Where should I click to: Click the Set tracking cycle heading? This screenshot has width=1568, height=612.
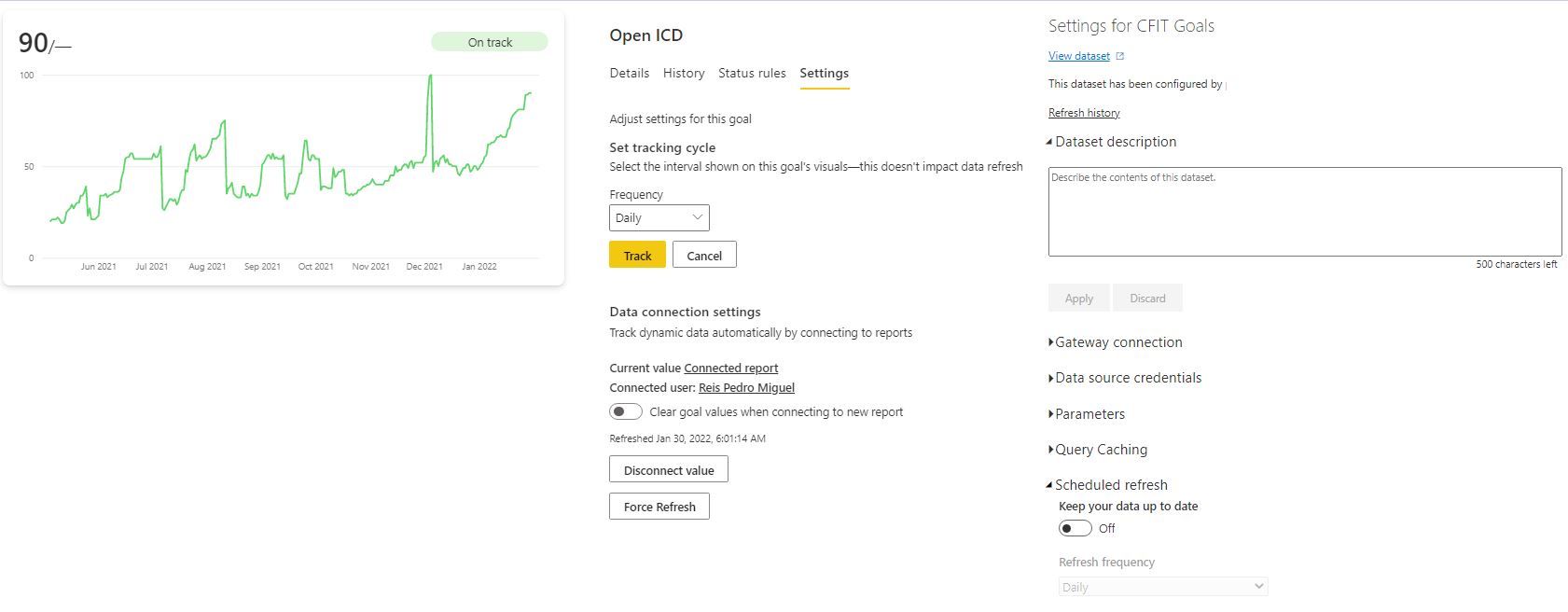(x=662, y=147)
